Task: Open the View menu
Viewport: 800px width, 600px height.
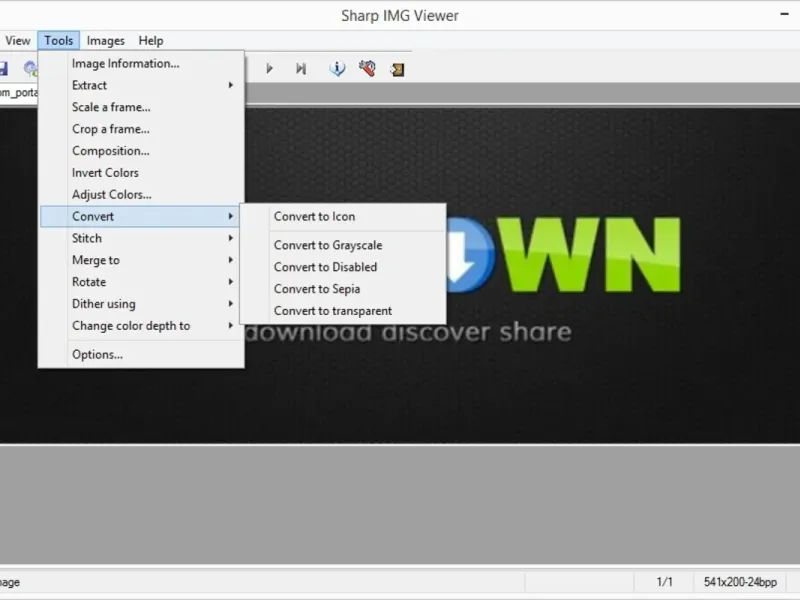Action: coord(18,41)
